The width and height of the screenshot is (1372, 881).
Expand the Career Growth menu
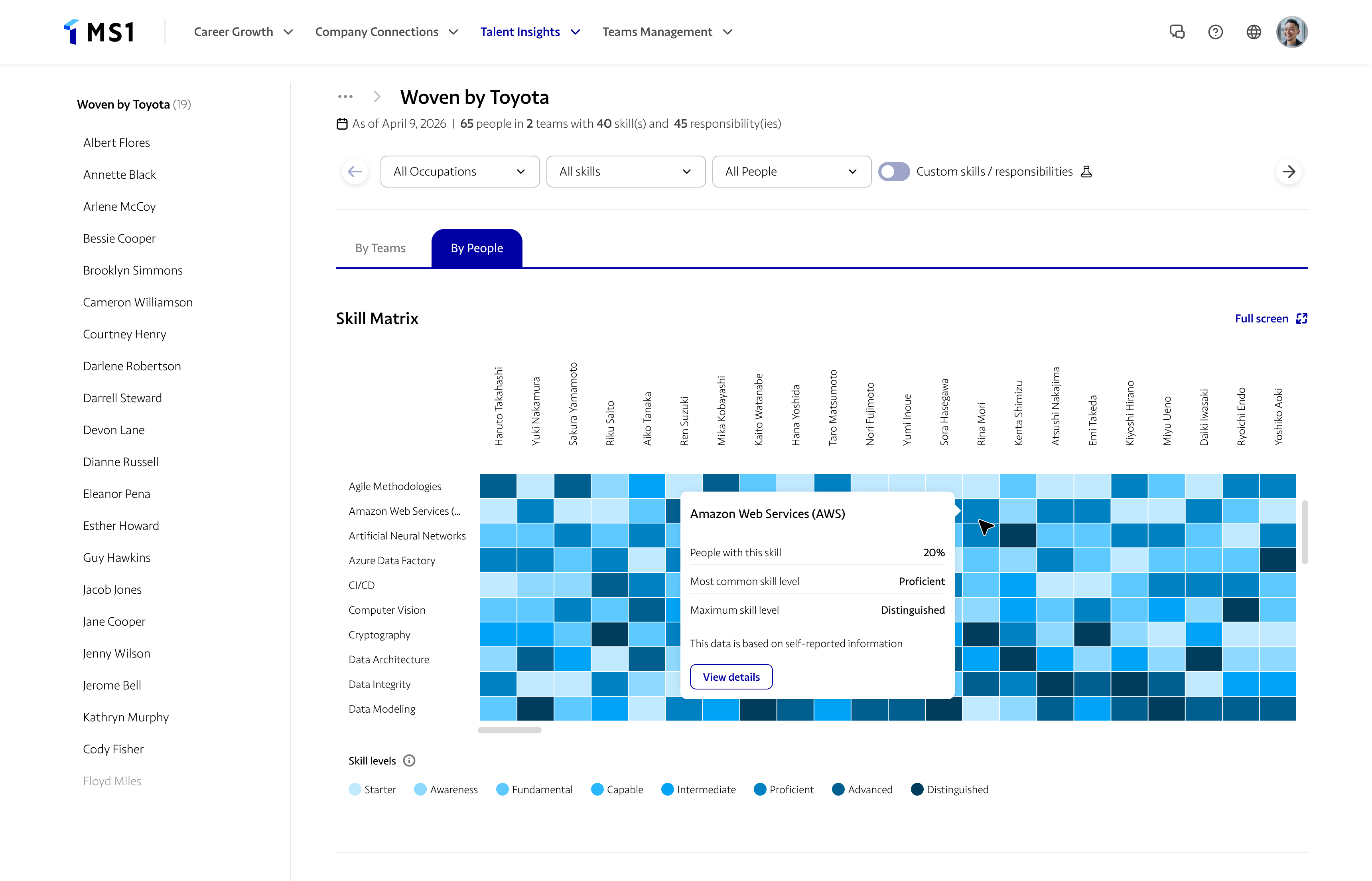pos(244,32)
